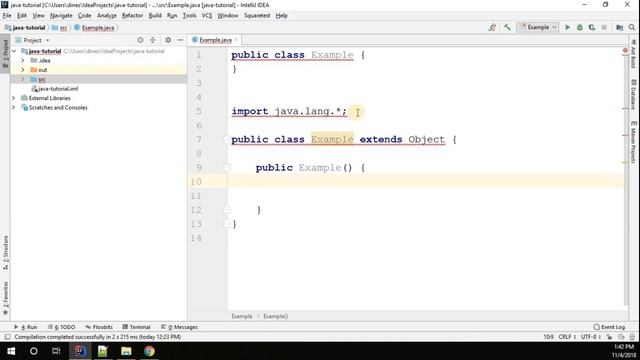Collapse code fold marker at line 9
The image size is (640, 360).
(227, 167)
